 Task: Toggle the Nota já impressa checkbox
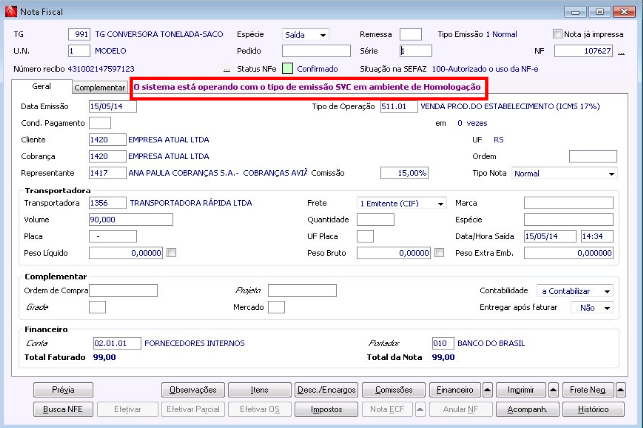[x=557, y=34]
